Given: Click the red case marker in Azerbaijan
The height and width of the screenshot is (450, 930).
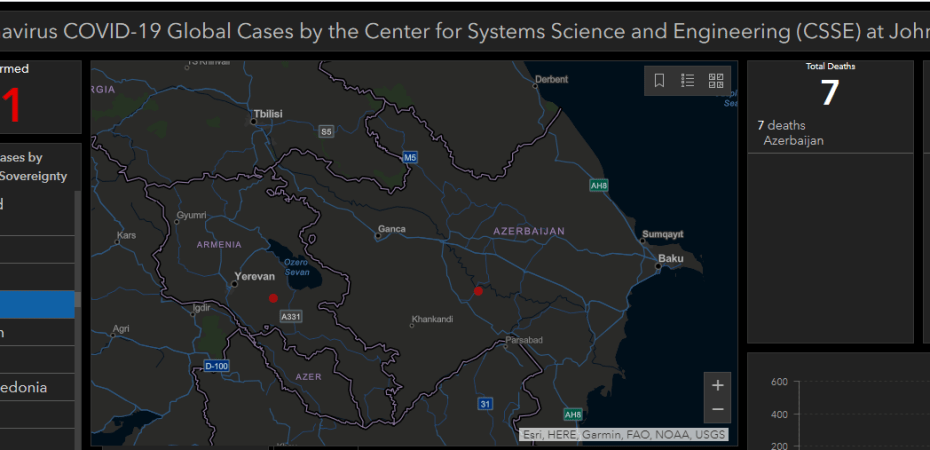Looking at the screenshot, I should point(478,291).
